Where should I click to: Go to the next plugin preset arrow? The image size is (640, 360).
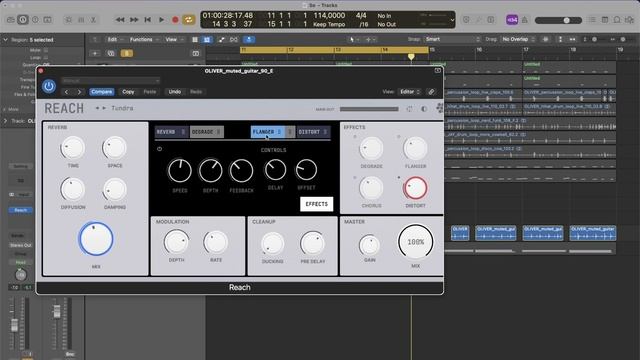[79, 92]
